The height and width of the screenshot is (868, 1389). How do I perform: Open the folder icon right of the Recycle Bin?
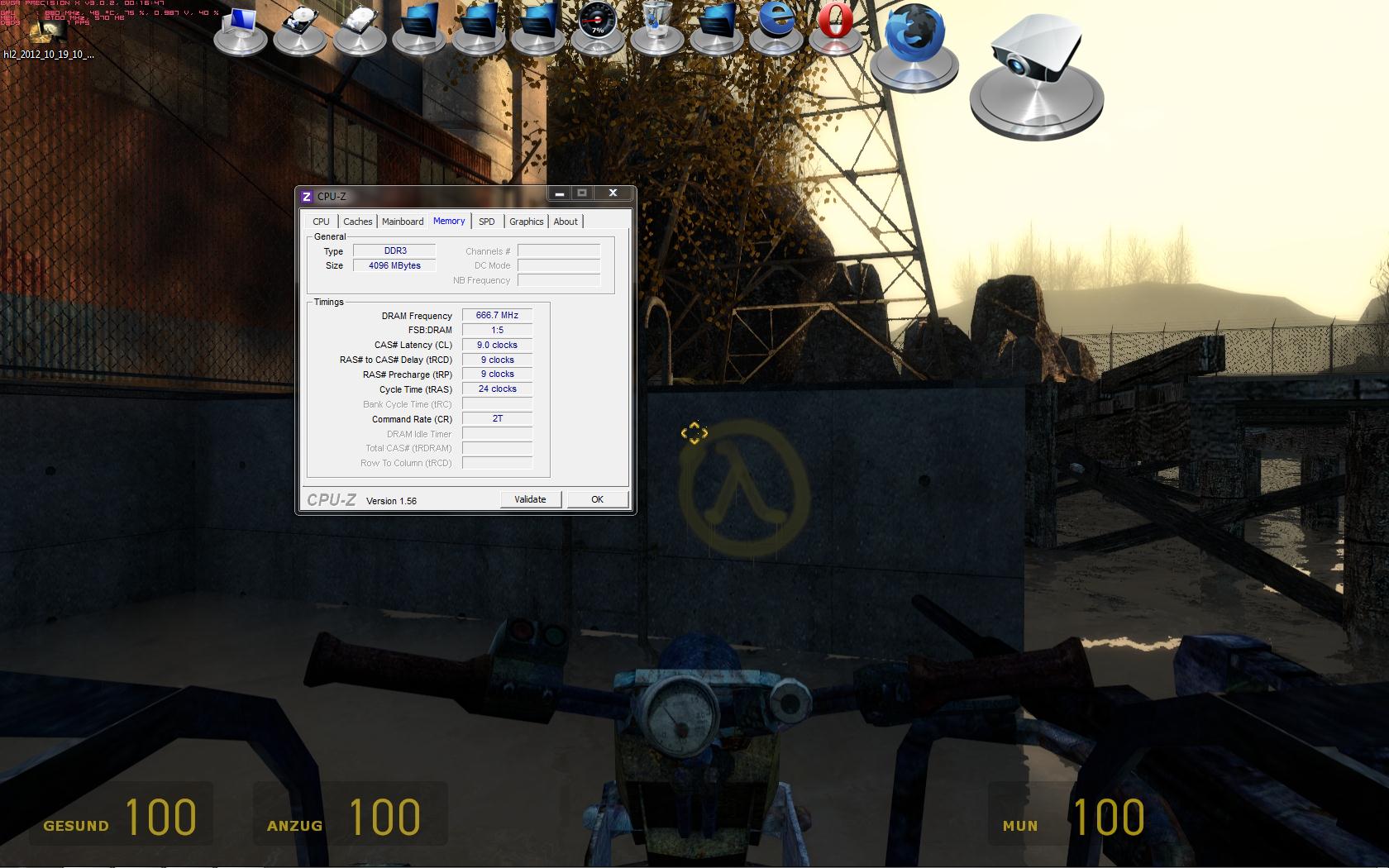coord(717,29)
